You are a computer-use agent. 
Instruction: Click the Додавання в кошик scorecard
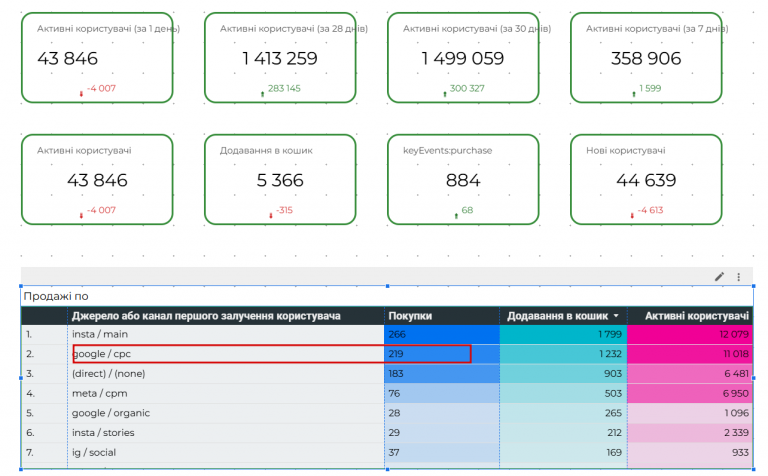click(x=280, y=179)
